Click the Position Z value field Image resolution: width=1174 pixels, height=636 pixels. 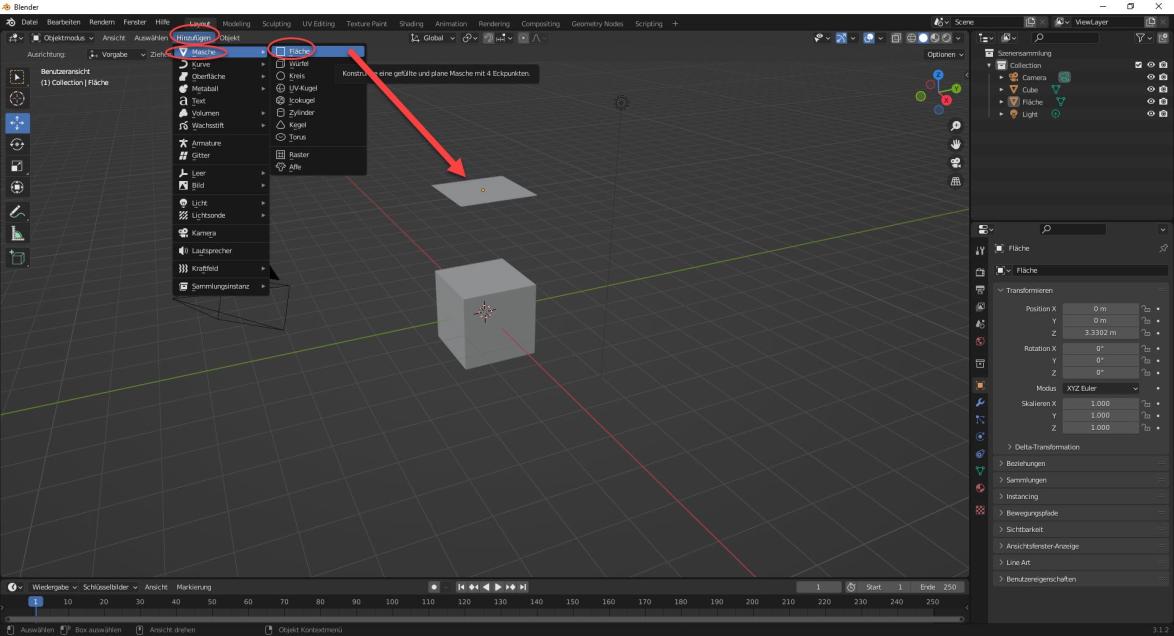[x=1100, y=332]
